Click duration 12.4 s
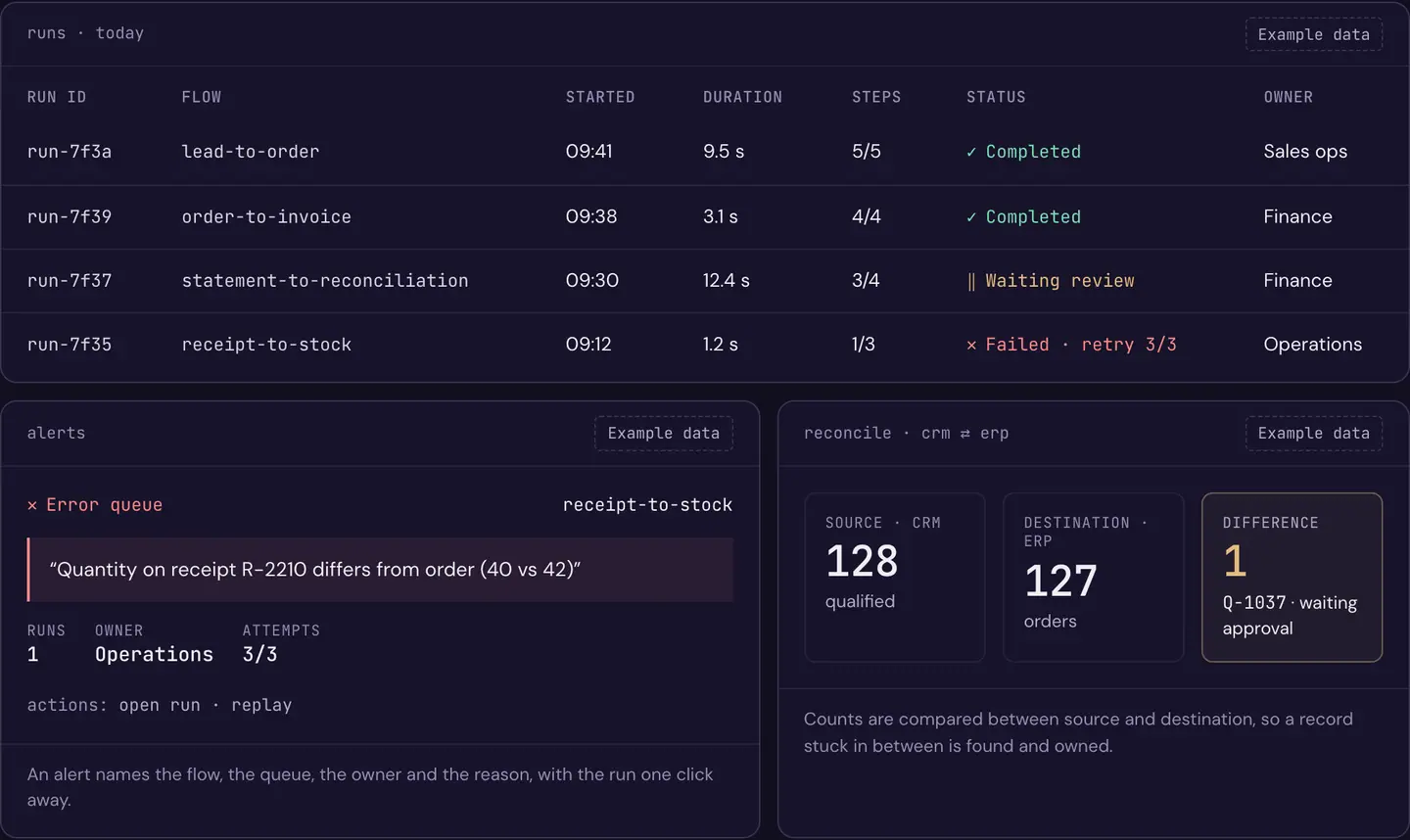The width and height of the screenshot is (1410, 840). tap(727, 281)
